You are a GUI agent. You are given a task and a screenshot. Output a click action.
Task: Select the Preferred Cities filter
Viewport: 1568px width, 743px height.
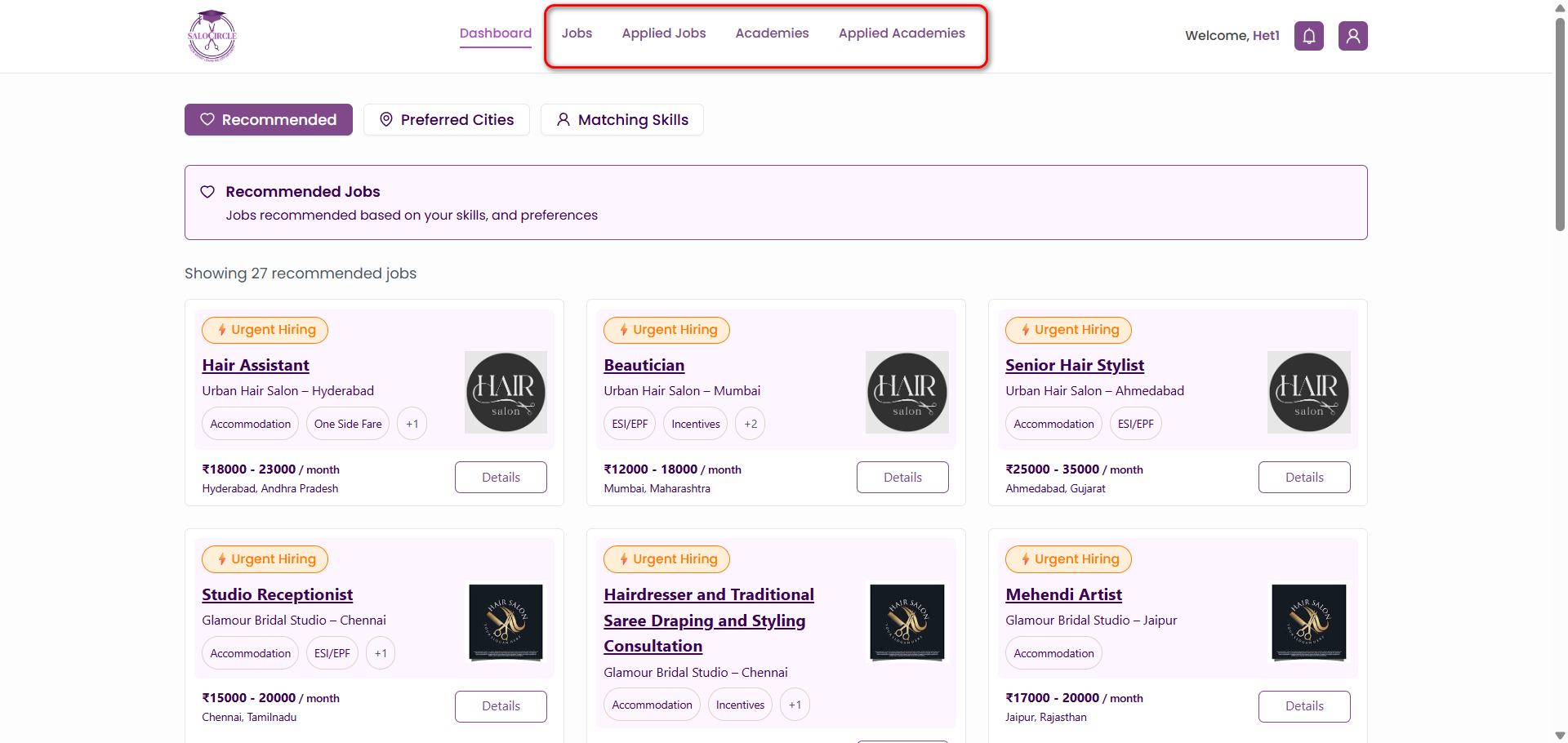(x=447, y=120)
